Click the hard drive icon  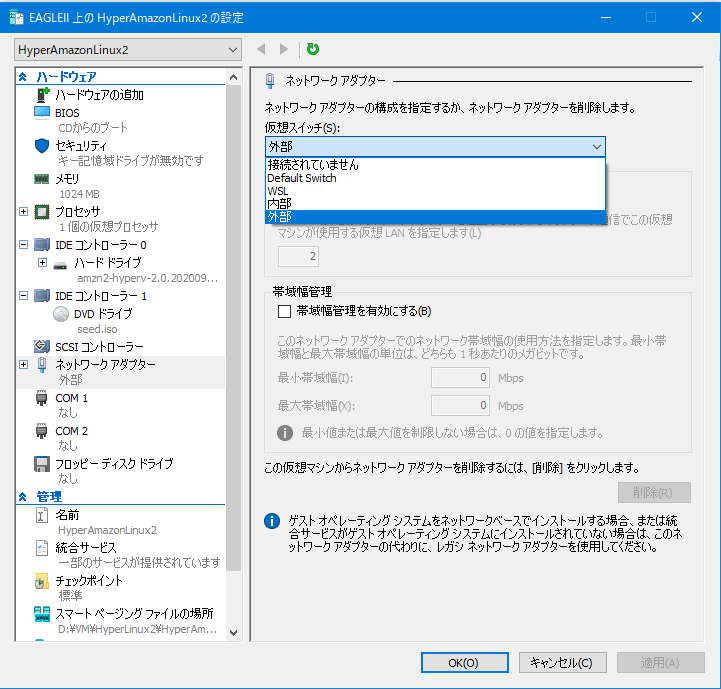click(60, 265)
